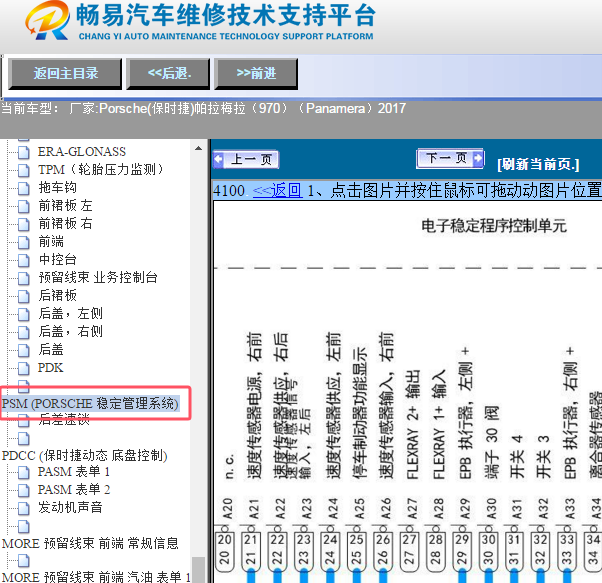Select the ERA-GLONASS tree entry

click(x=81, y=152)
